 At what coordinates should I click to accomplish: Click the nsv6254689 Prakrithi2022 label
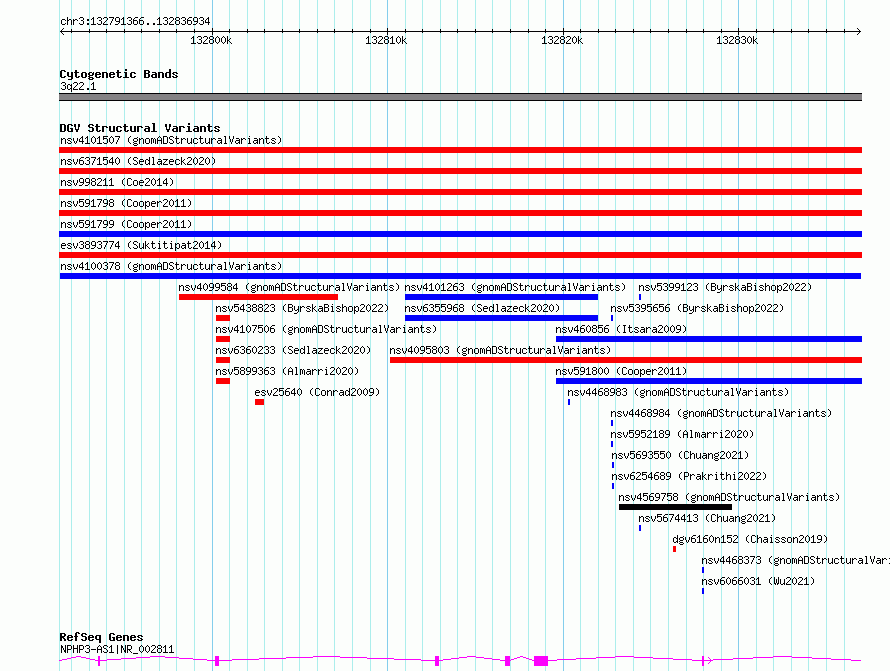(689, 476)
